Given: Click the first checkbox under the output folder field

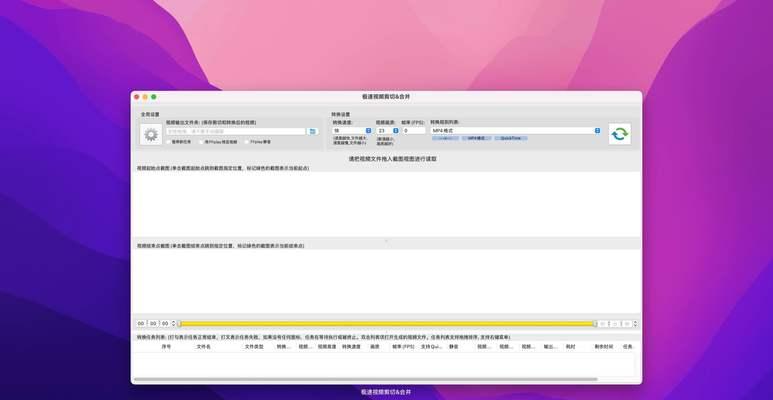Looking at the screenshot, I should [169, 141].
